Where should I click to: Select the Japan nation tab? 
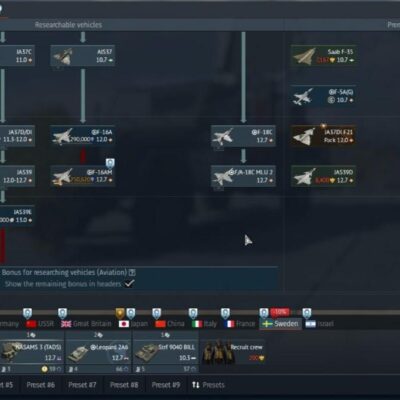[133, 324]
